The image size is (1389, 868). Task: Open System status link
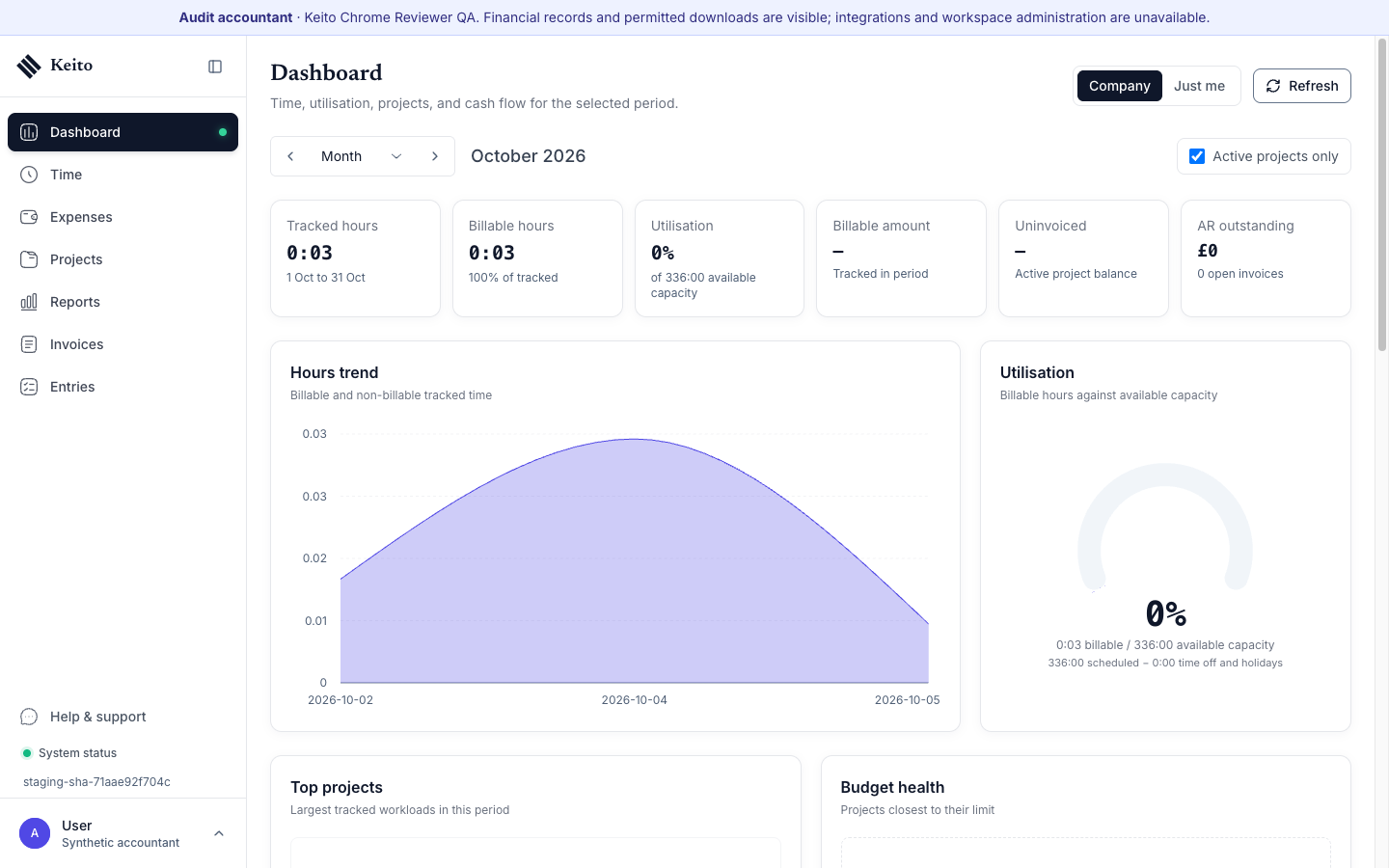(x=68, y=753)
